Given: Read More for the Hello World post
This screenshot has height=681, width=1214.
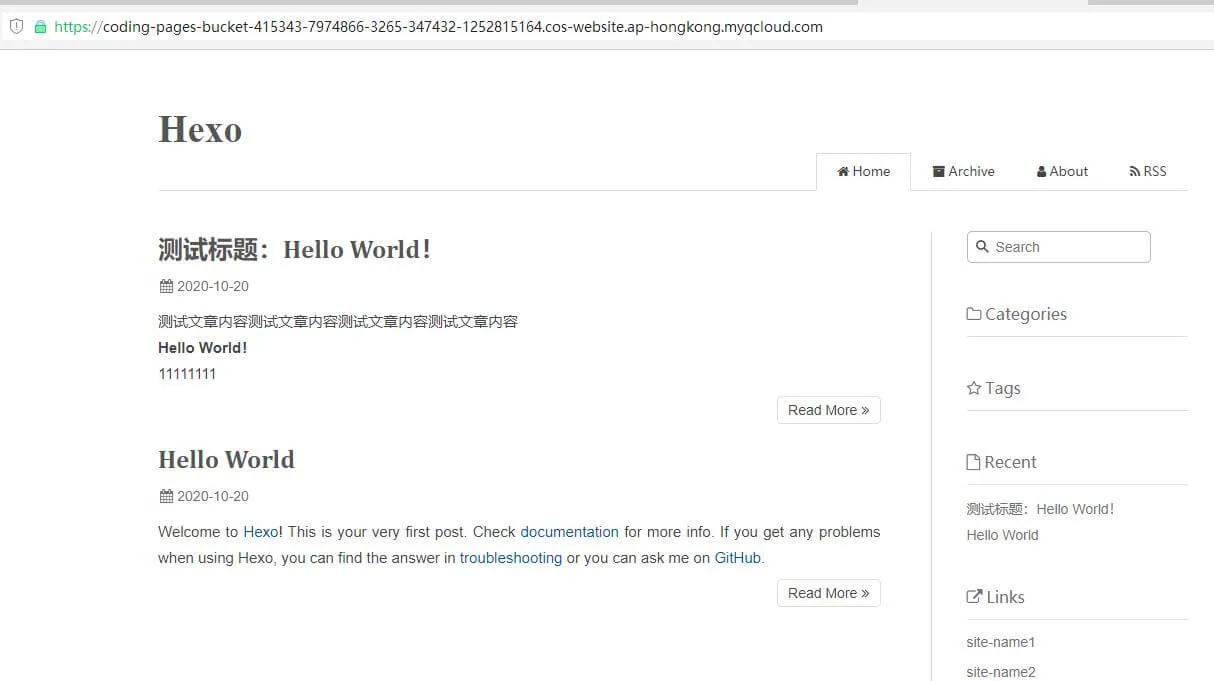Looking at the screenshot, I should pyautogui.click(x=828, y=593).
